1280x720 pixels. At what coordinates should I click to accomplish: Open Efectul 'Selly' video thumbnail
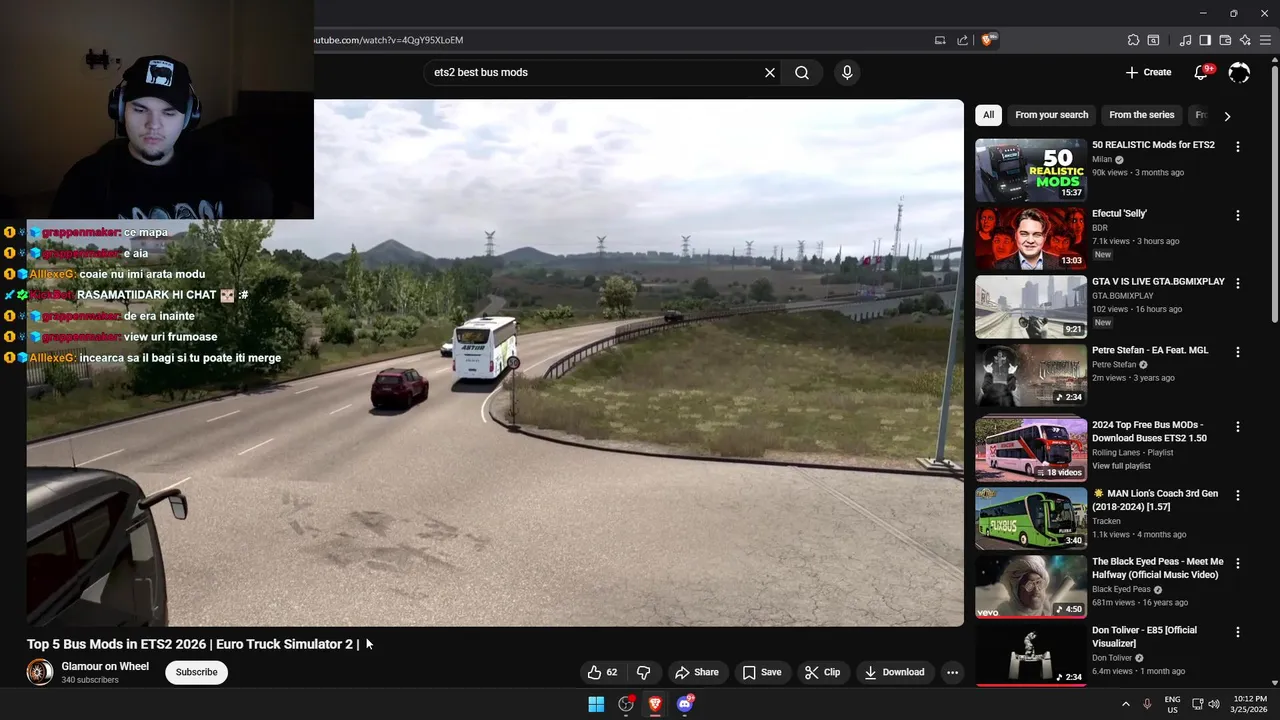1031,239
